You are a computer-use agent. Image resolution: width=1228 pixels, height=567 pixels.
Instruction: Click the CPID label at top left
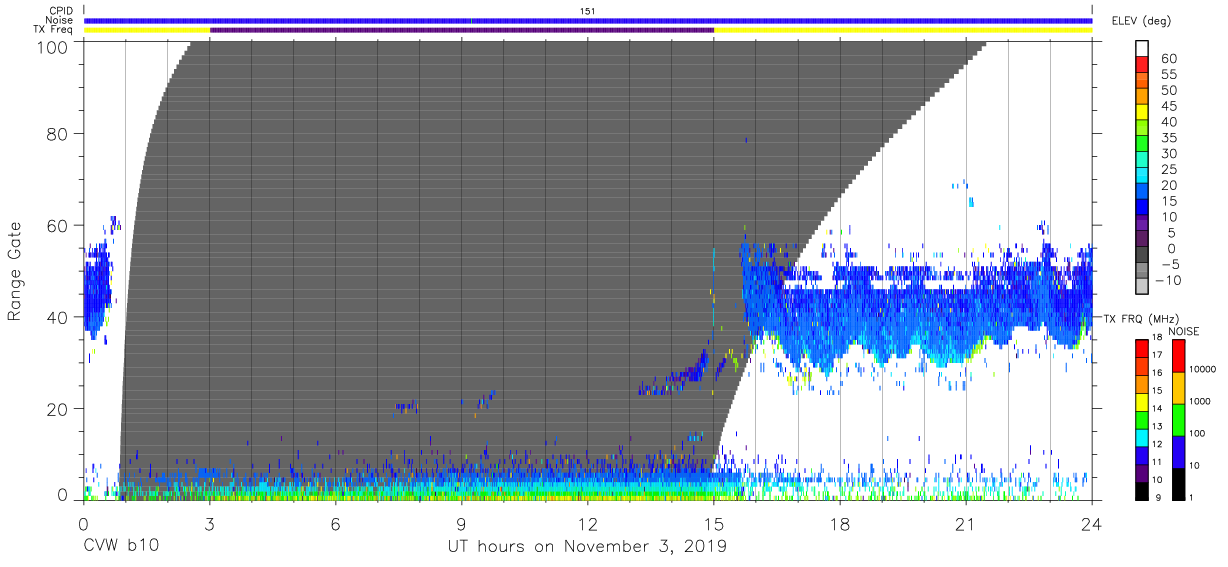coord(60,10)
